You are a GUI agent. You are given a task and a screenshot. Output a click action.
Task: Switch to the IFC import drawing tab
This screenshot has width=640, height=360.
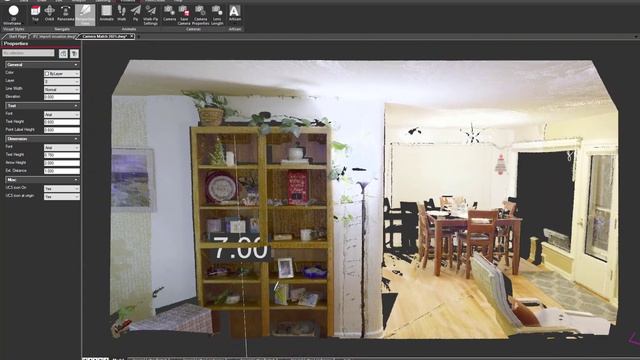54,36
